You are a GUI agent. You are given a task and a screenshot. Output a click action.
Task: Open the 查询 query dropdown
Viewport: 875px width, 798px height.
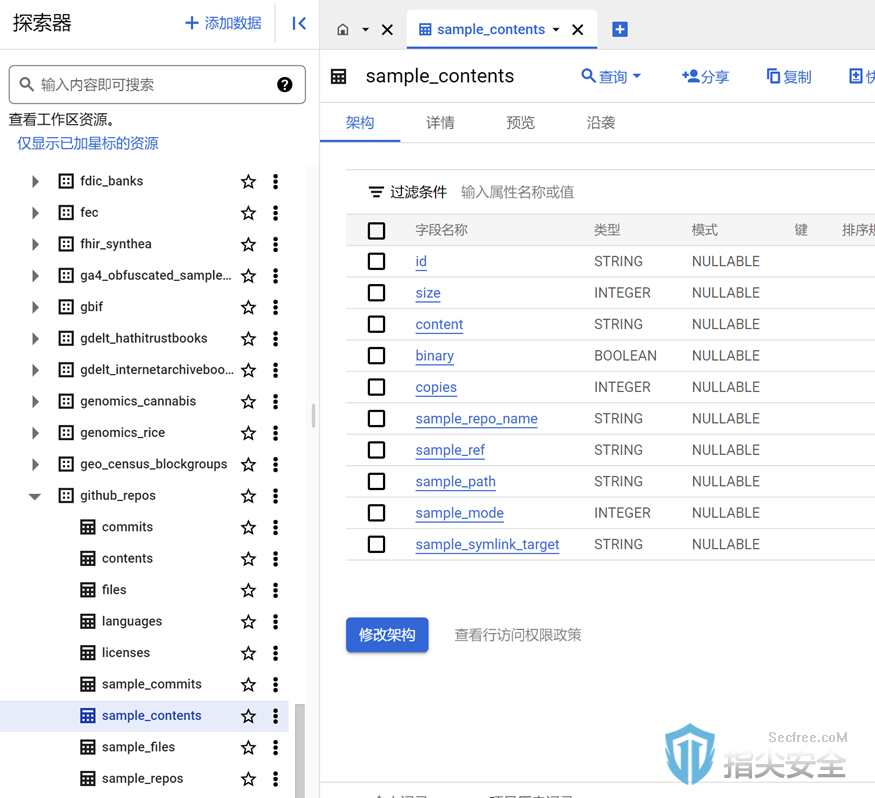point(611,76)
